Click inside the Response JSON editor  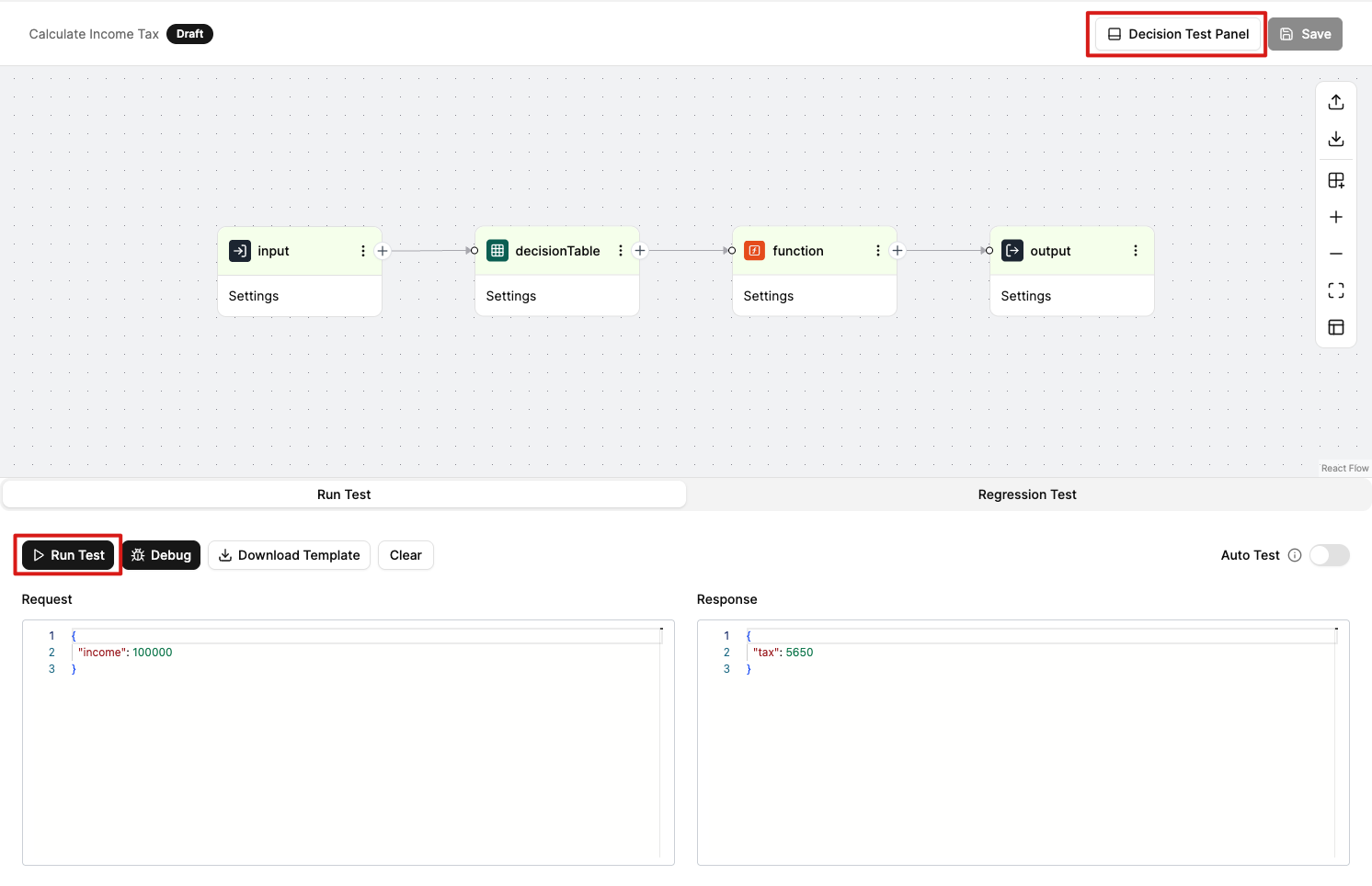coord(1023,743)
